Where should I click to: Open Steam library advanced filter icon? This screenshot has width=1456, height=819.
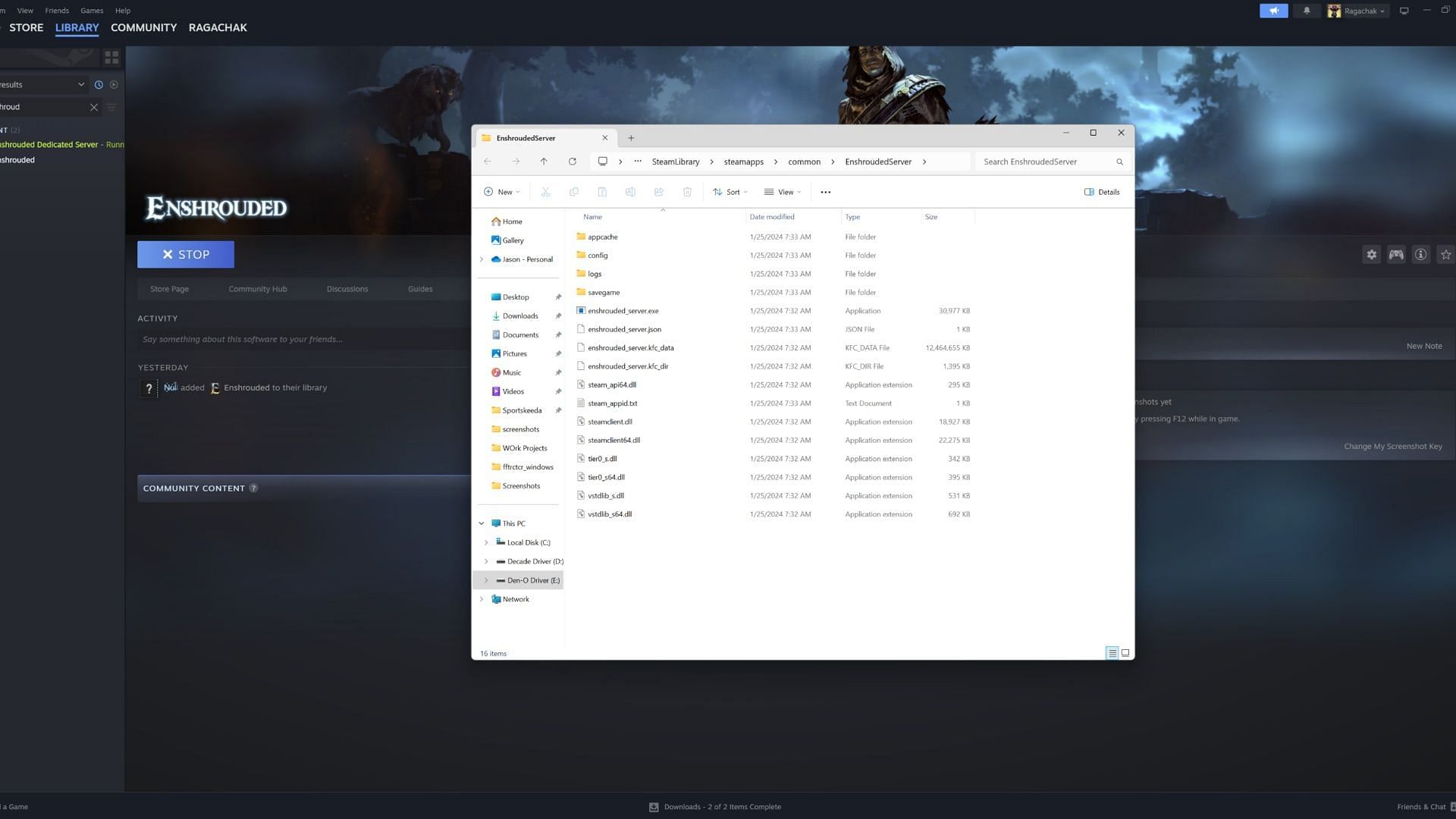(x=111, y=107)
